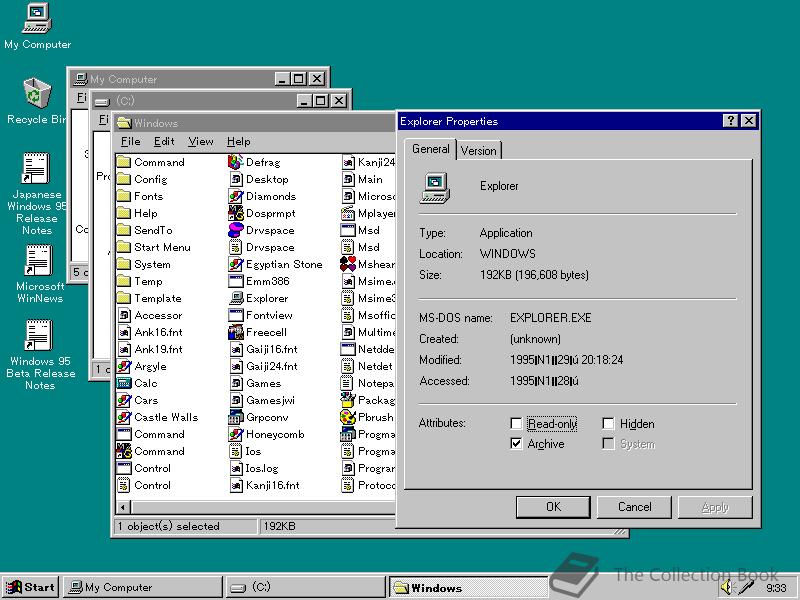
Task: Select the Template folder
Action: (149, 298)
